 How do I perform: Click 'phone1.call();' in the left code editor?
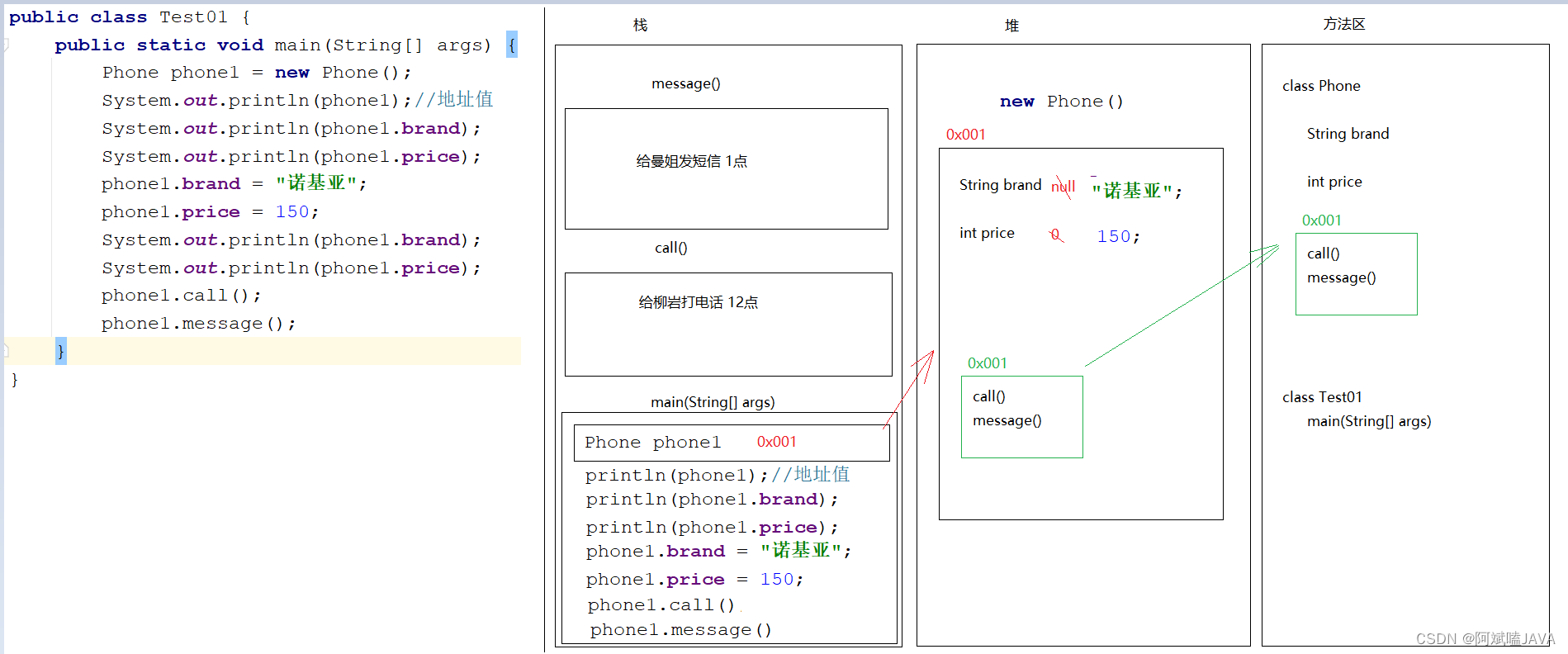click(182, 296)
